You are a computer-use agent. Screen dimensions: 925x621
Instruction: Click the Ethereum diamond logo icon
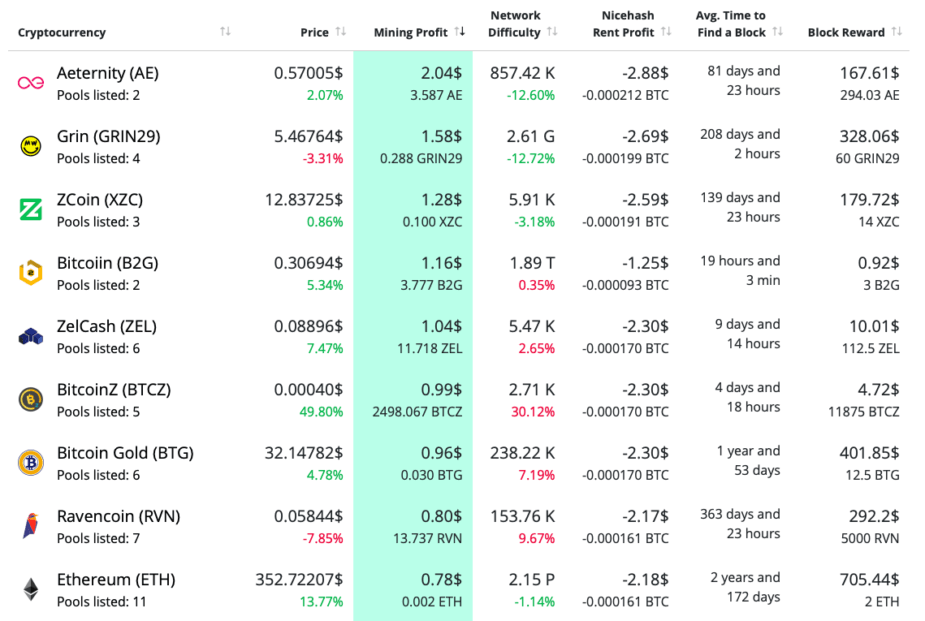click(31, 589)
